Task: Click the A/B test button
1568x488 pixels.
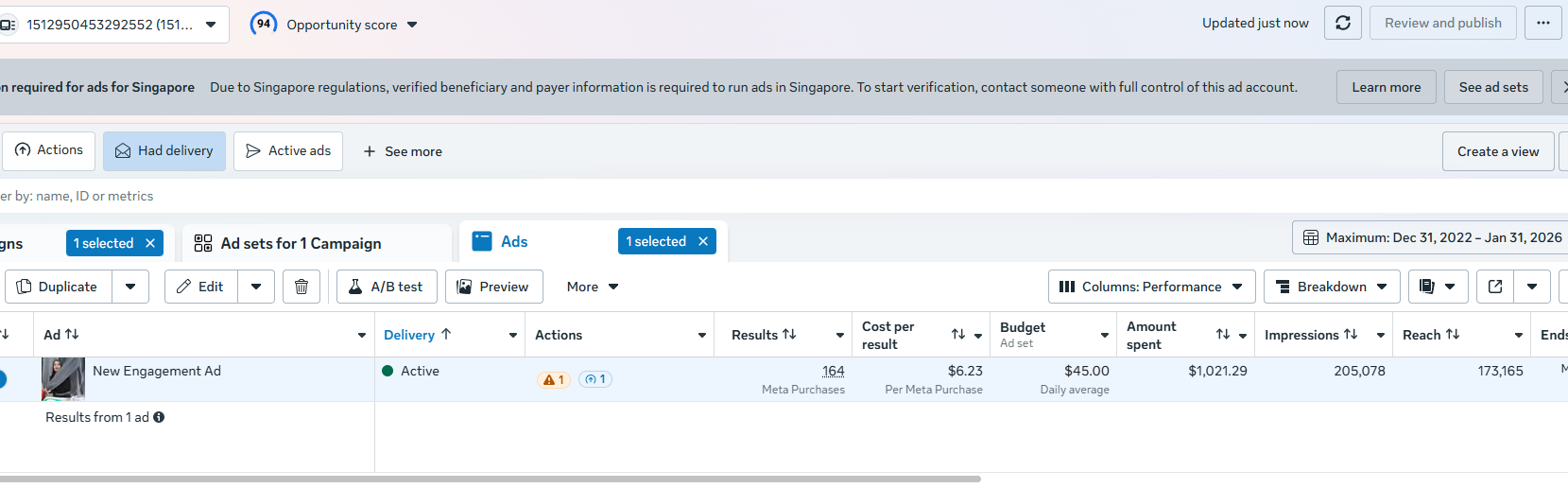Action: point(387,287)
